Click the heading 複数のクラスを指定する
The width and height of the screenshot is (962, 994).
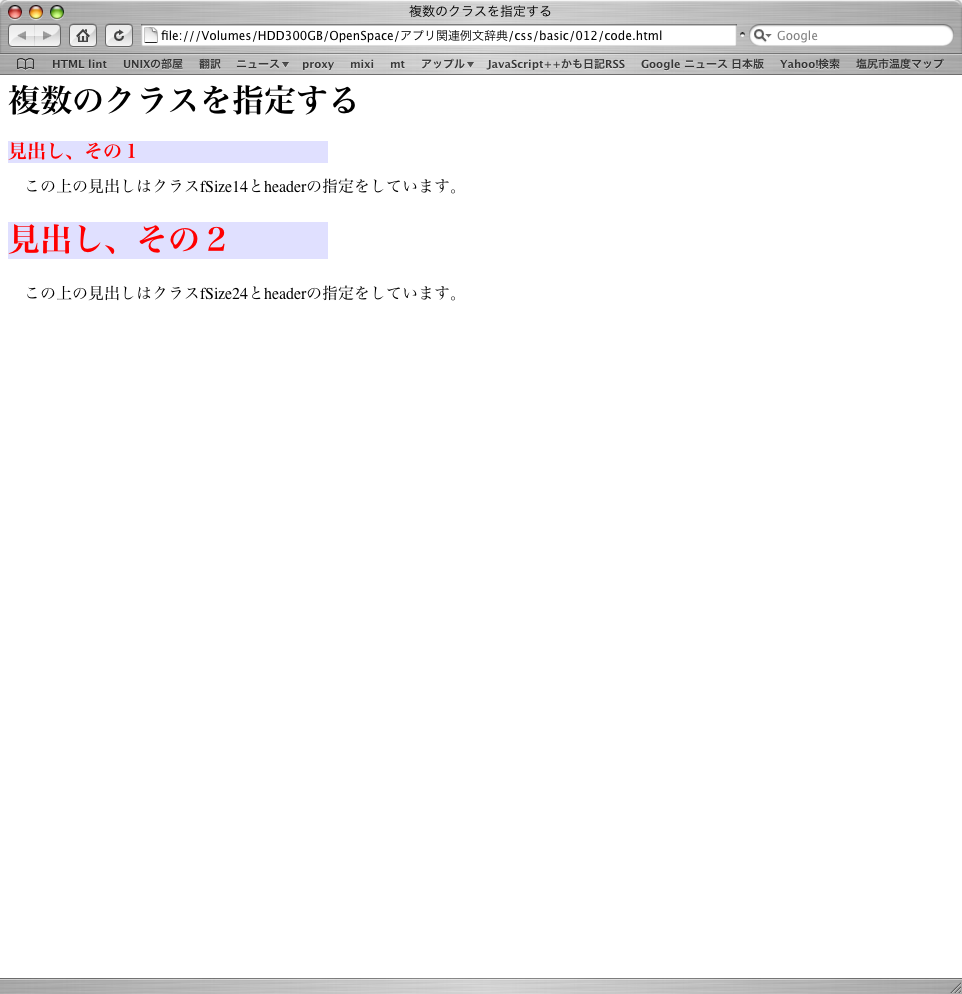[183, 100]
